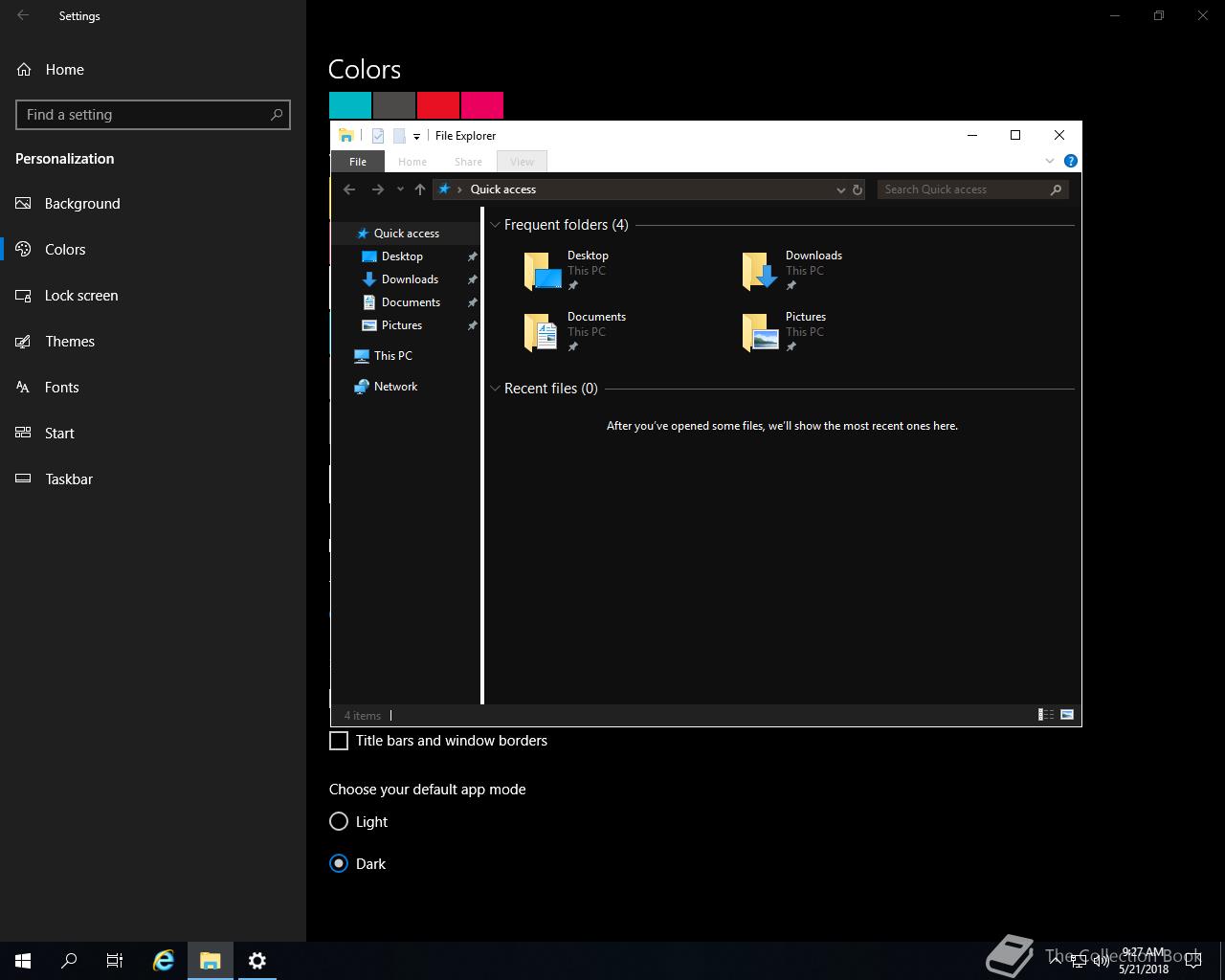Click the 4 items status bar text
The image size is (1225, 980).
(x=363, y=716)
